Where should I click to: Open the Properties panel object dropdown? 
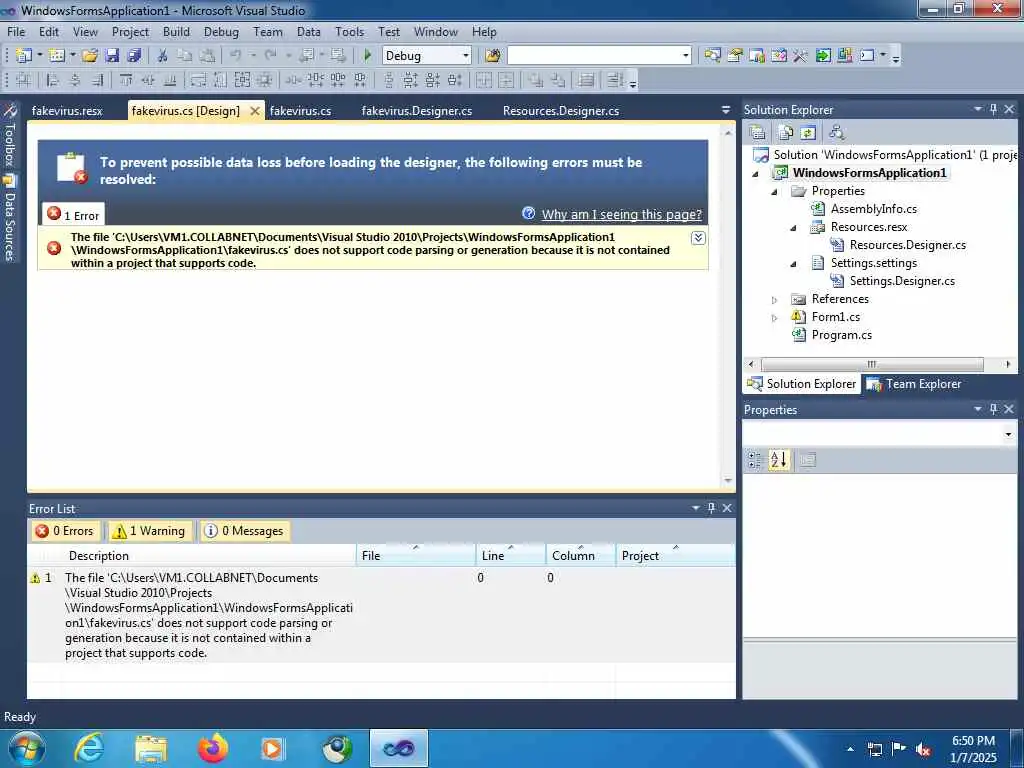(1008, 434)
